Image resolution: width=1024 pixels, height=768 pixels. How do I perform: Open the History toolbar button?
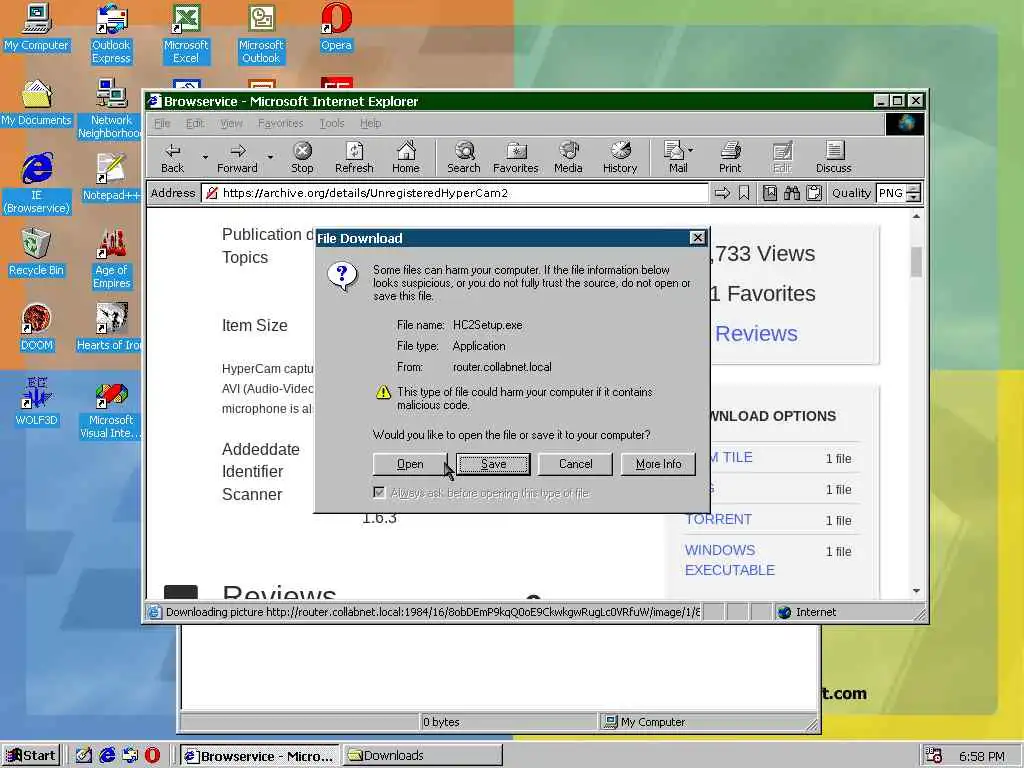[x=620, y=158]
